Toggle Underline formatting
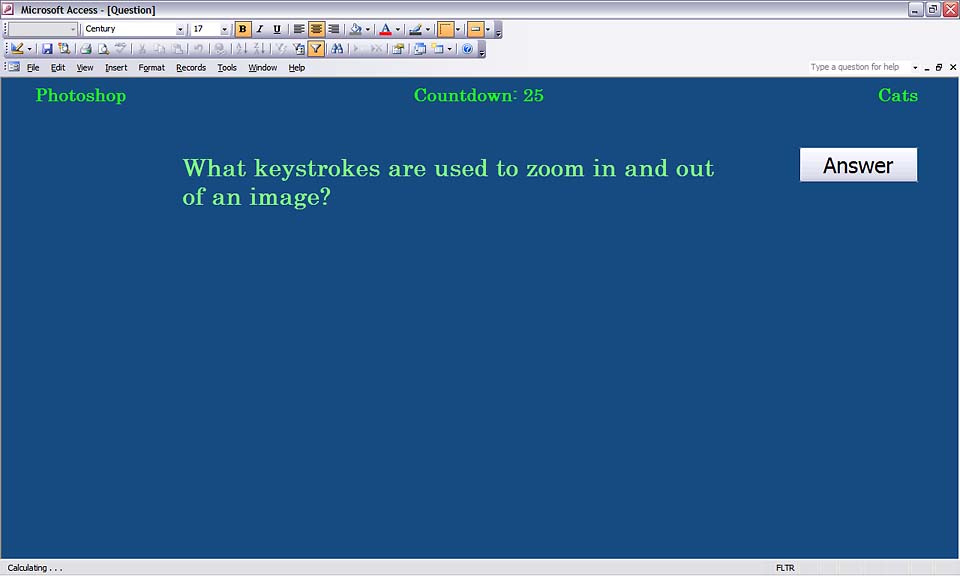This screenshot has width=960, height=576. [277, 29]
